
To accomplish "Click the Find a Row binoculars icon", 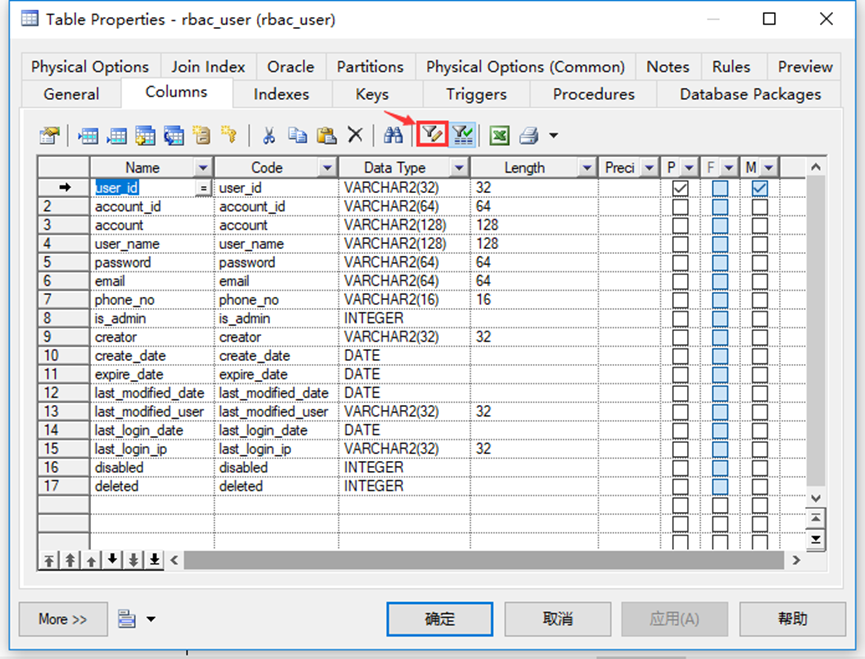I will [393, 135].
